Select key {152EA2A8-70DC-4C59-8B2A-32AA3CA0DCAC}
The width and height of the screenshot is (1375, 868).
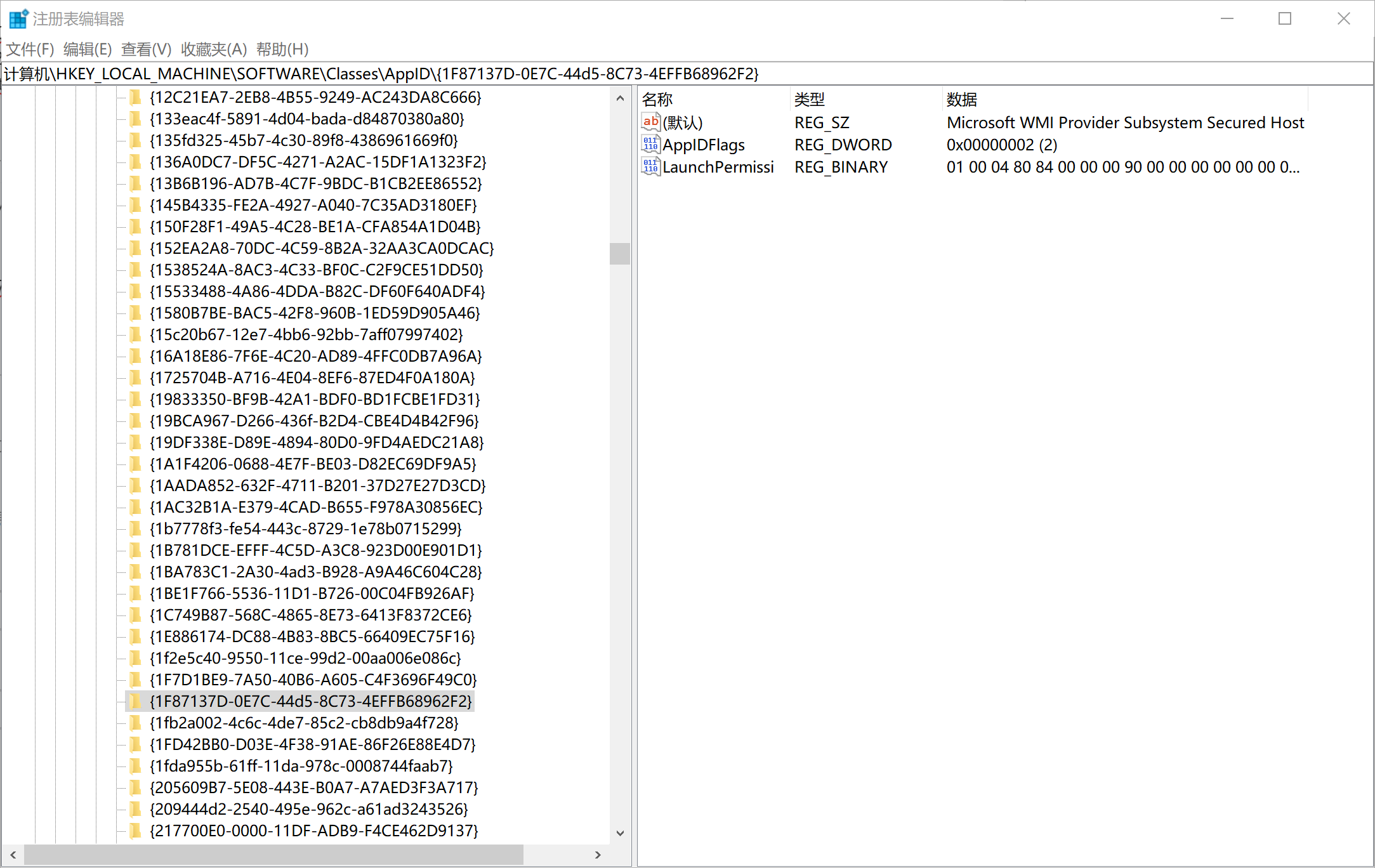[321, 248]
